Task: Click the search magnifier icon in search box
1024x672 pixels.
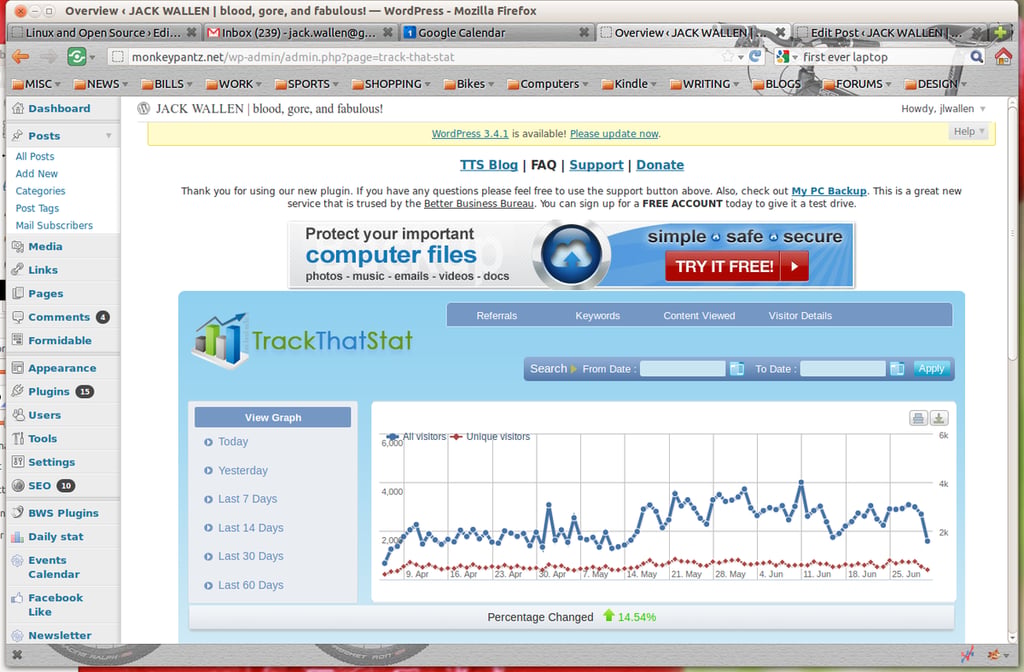Action: 976,57
